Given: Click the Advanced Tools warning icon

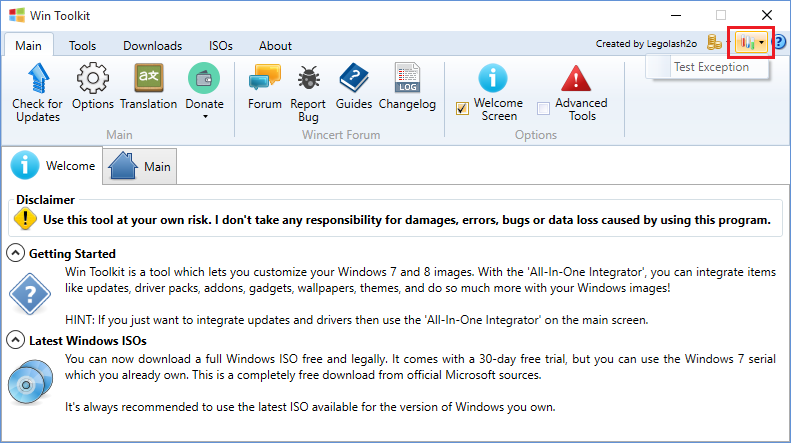Looking at the screenshot, I should [x=576, y=79].
